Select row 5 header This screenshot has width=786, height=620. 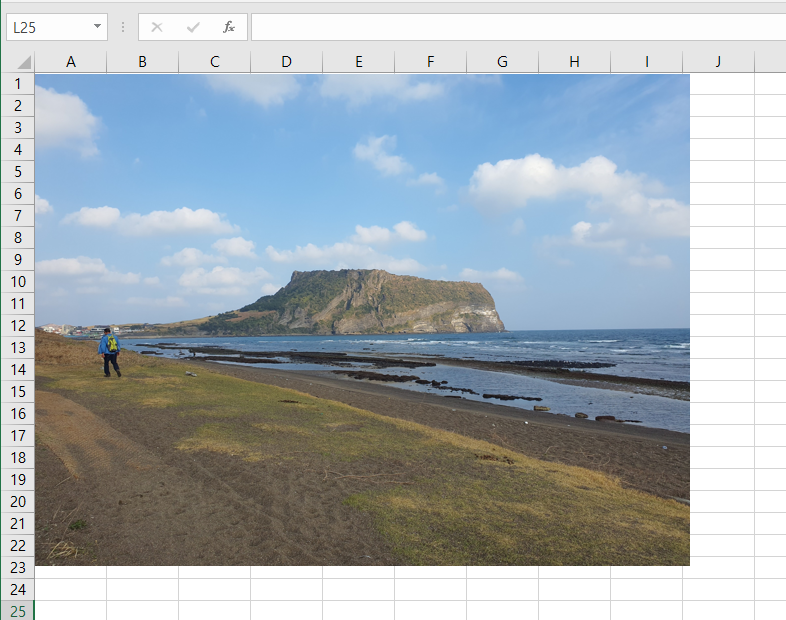pyautogui.click(x=18, y=171)
